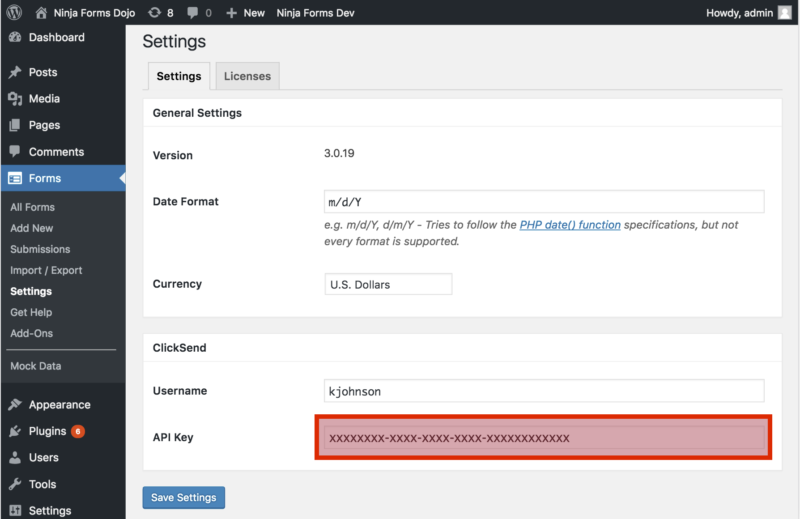Open the New content menu
Viewport: 800px width, 519px height.
point(254,13)
